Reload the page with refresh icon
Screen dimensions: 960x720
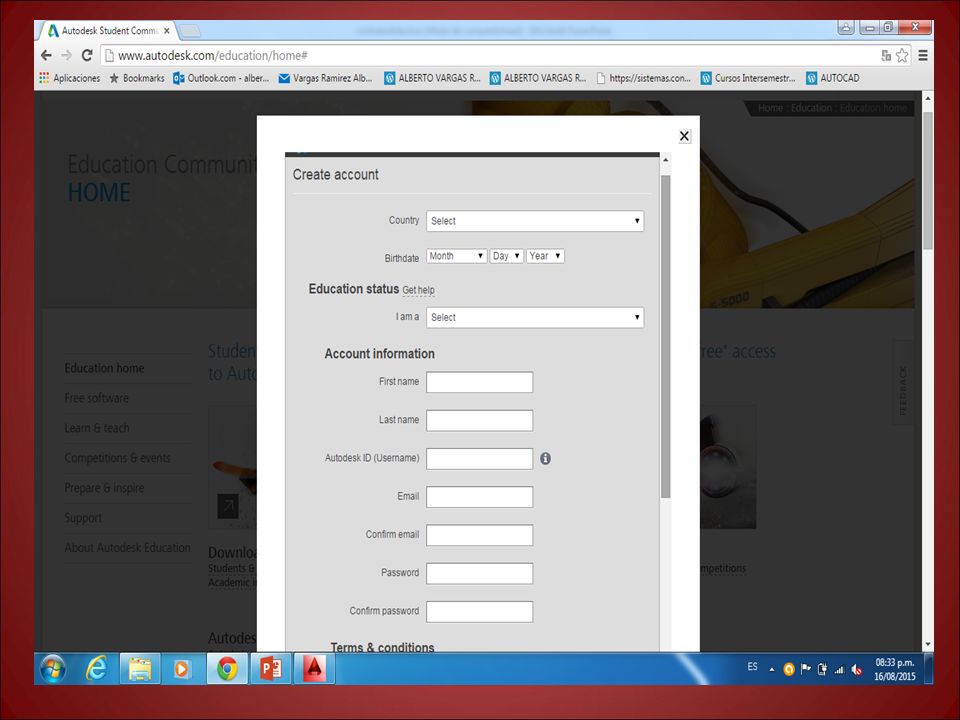click(87, 55)
